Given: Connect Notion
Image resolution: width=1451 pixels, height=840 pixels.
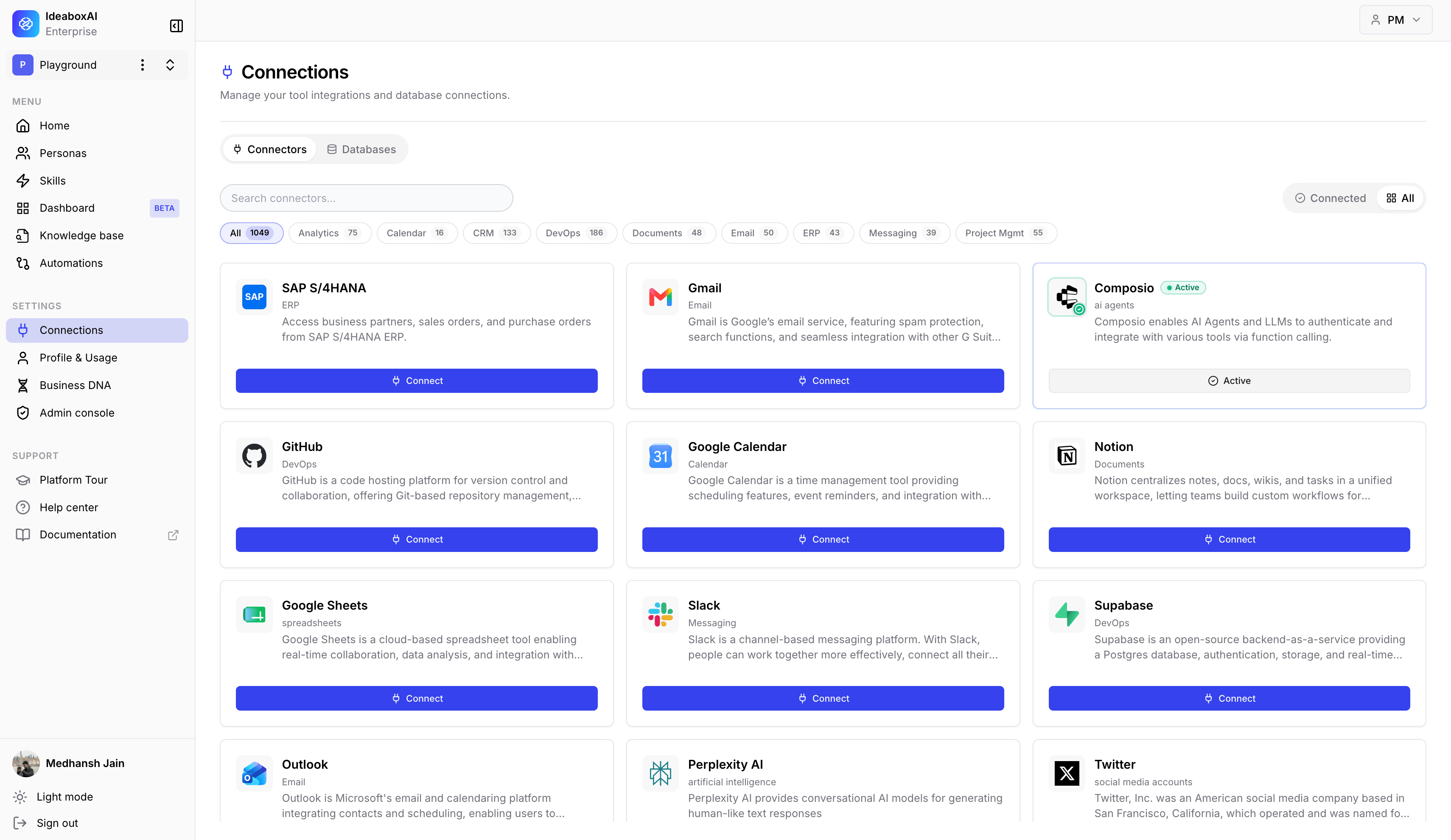Looking at the screenshot, I should click(x=1229, y=540).
